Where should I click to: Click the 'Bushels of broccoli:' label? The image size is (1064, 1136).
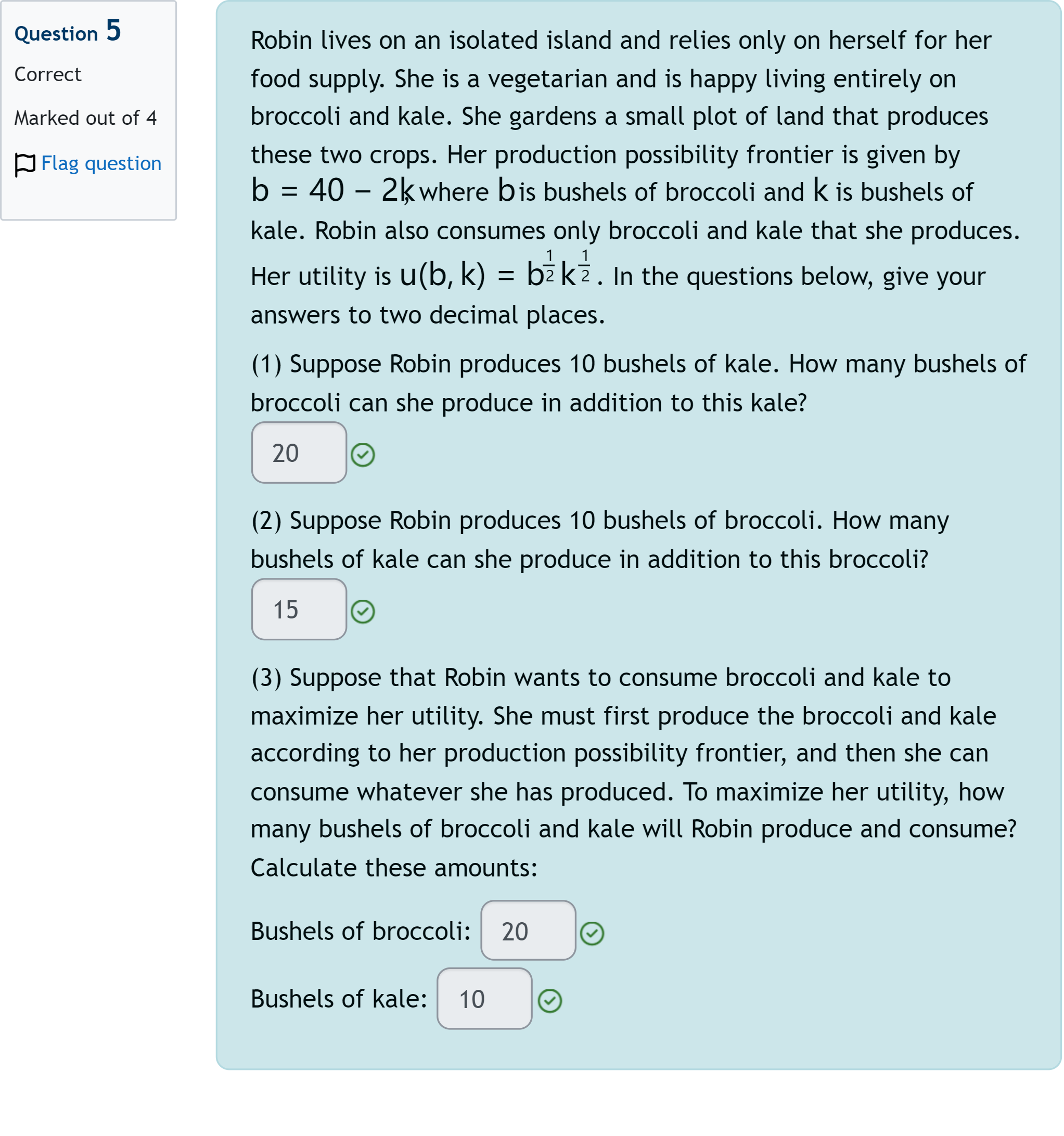(x=360, y=932)
